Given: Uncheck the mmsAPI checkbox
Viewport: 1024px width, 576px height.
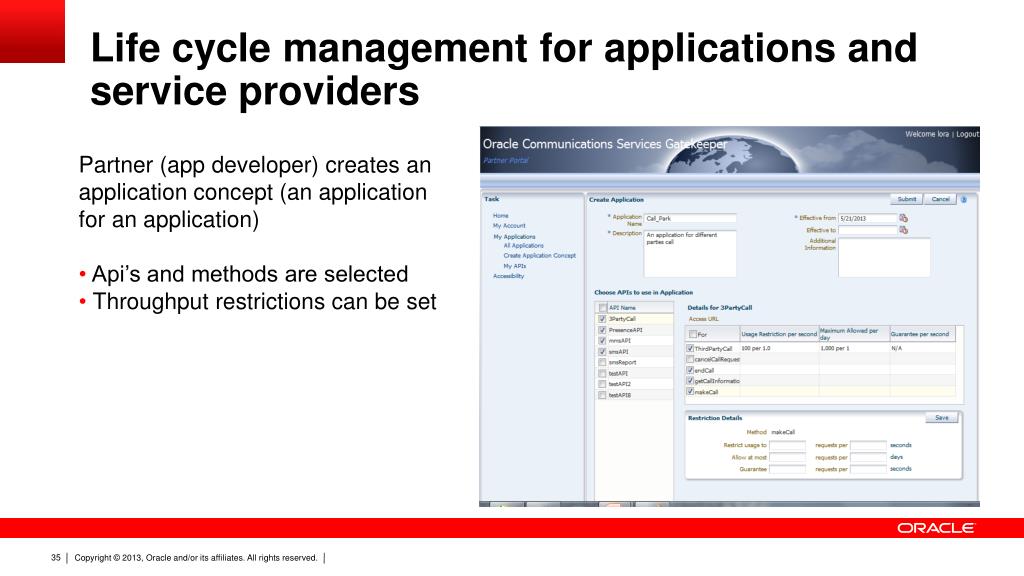Looking at the screenshot, I should click(x=602, y=340).
